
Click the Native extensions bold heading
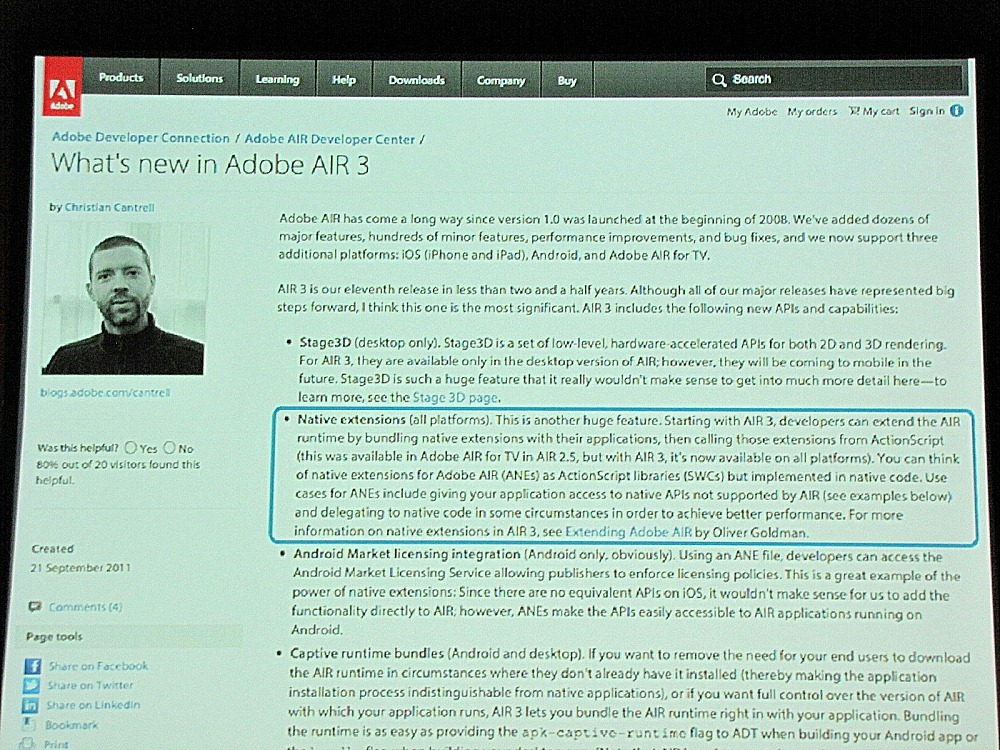(x=351, y=420)
